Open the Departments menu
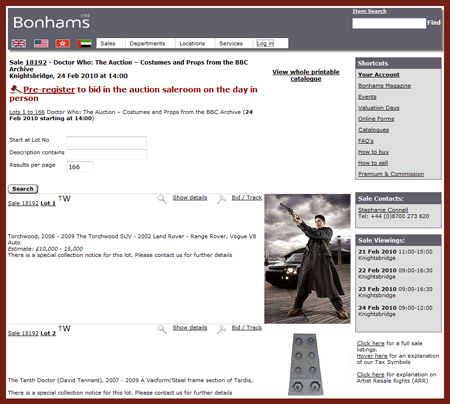 coord(147,43)
